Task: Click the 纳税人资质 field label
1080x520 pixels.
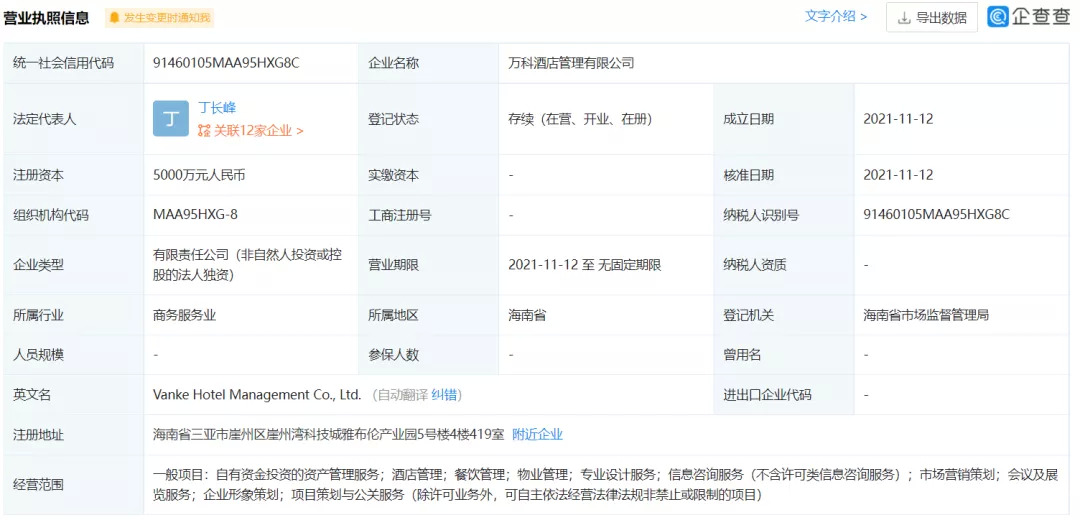Action: 754,265
